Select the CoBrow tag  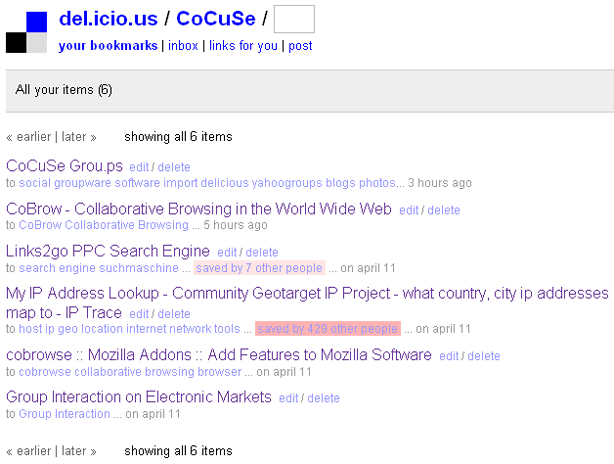40,225
